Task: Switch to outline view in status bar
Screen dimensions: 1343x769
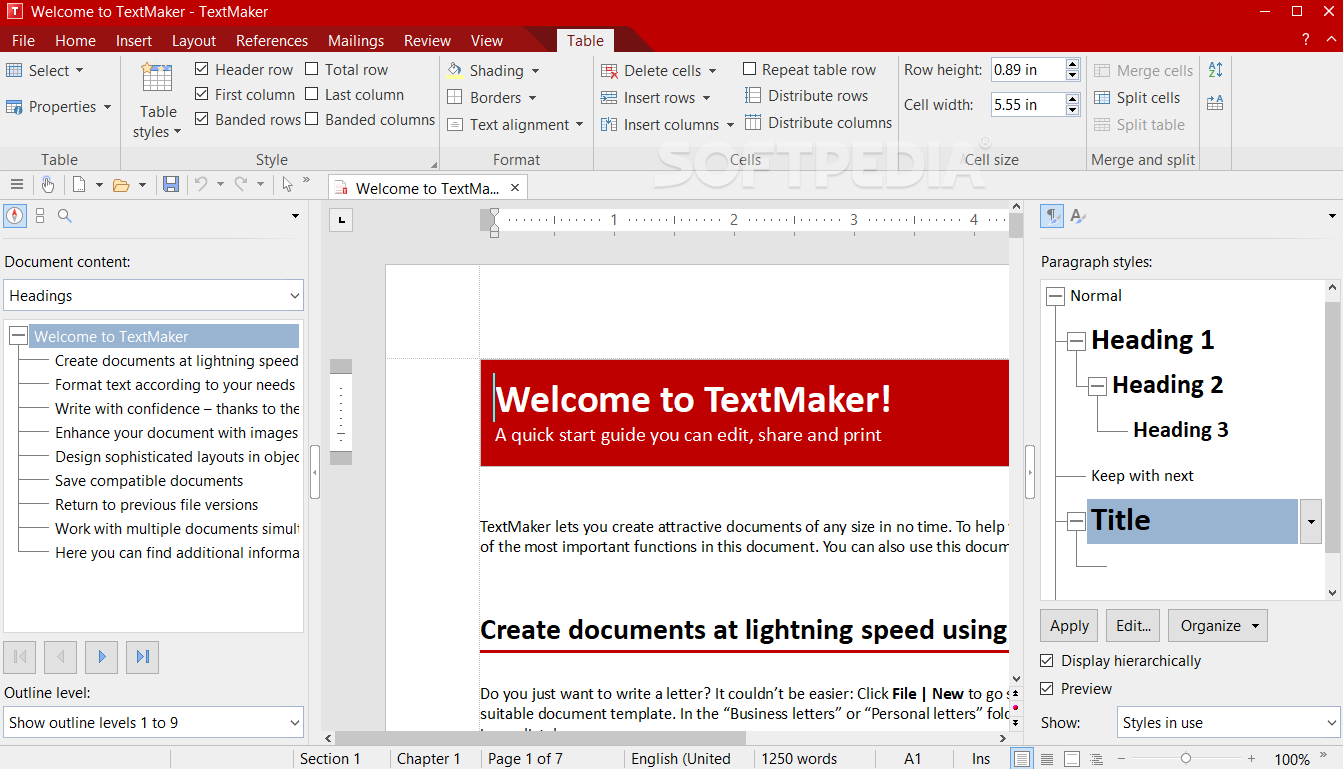Action: pos(1097,759)
